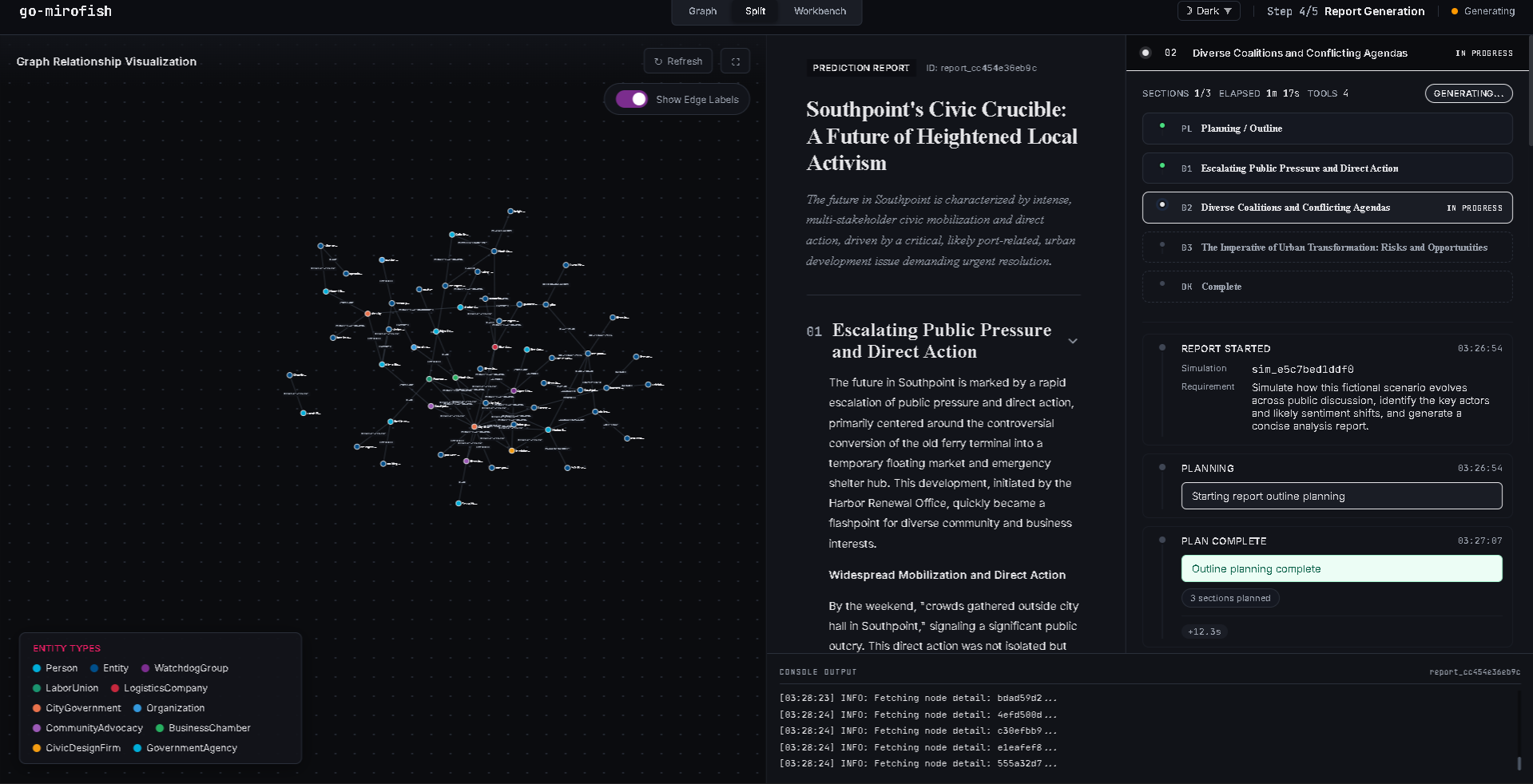Click the Person legend color dot

click(37, 668)
